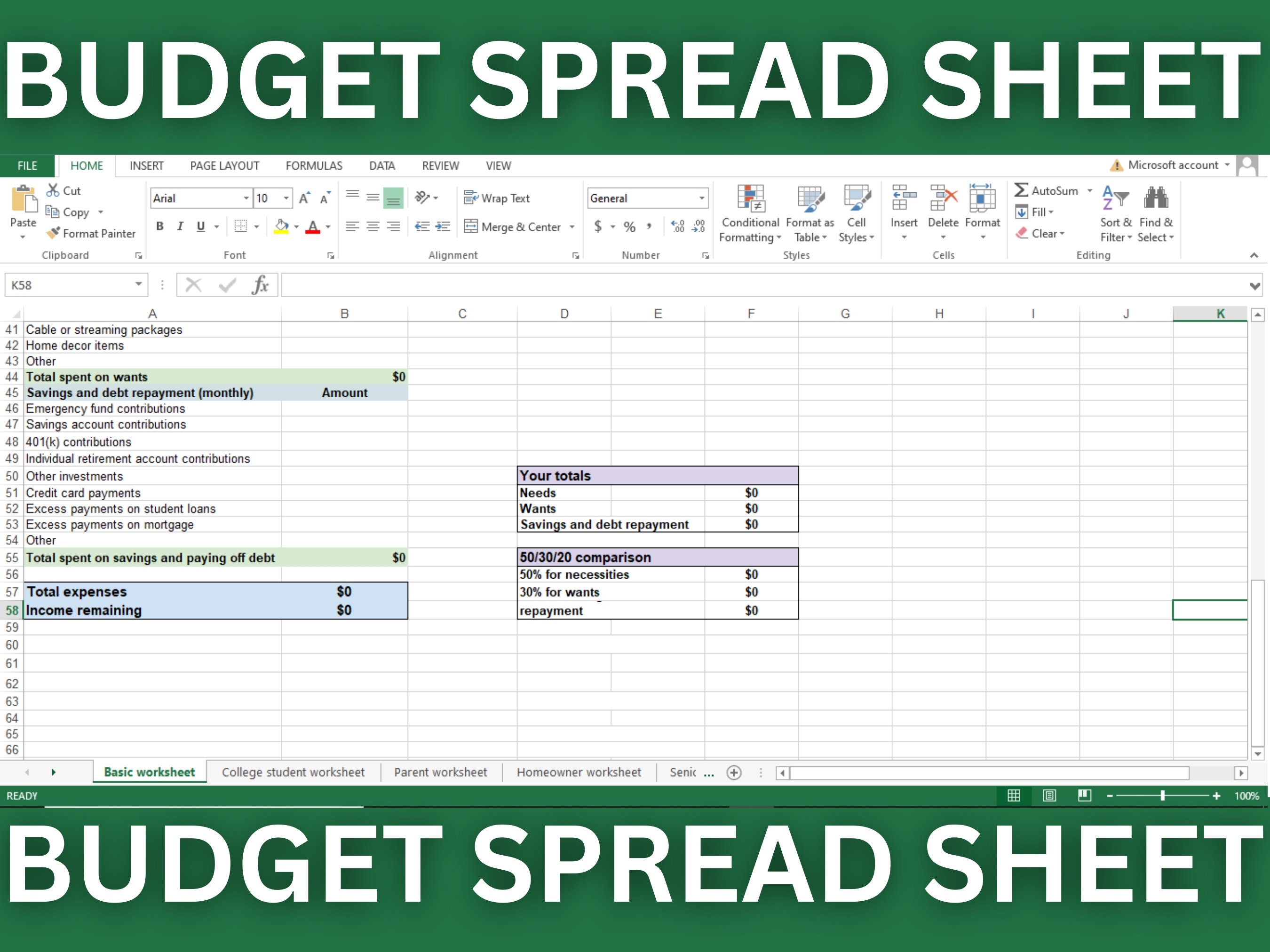Open the fill color dropdown arrow
Image resolution: width=1270 pixels, height=952 pixels.
(x=296, y=226)
